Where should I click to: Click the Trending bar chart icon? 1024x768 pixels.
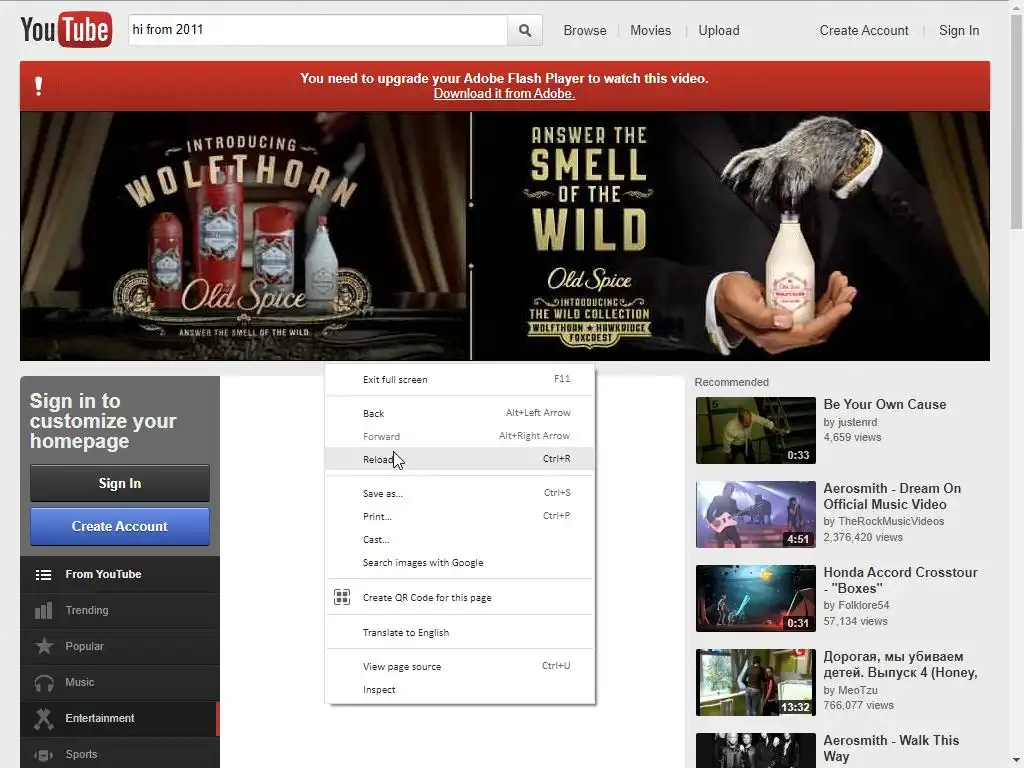click(43, 611)
